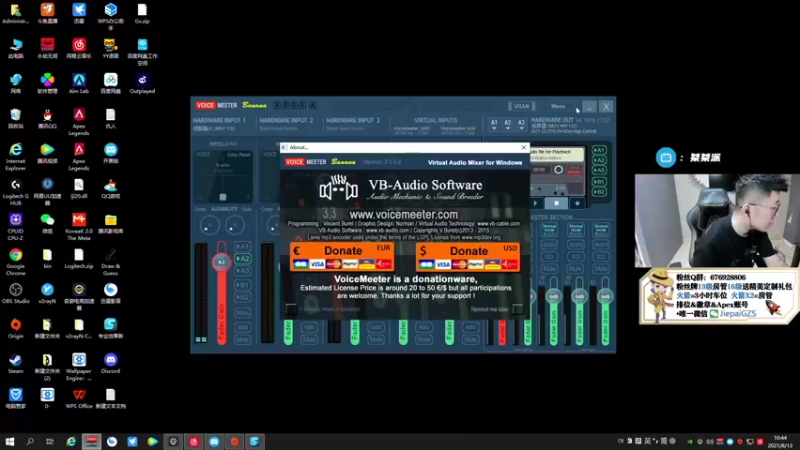Screen dimensions: 800x450
Task: Click the Donate USD button
Action: [468, 256]
